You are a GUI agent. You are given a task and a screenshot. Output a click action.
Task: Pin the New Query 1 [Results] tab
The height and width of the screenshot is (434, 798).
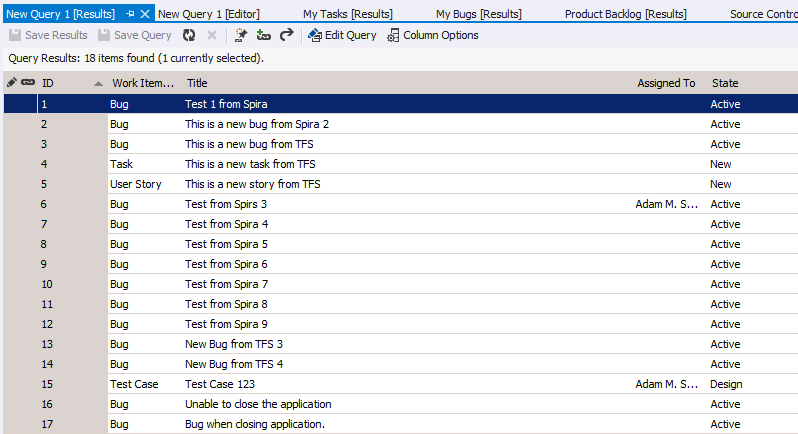click(x=130, y=14)
